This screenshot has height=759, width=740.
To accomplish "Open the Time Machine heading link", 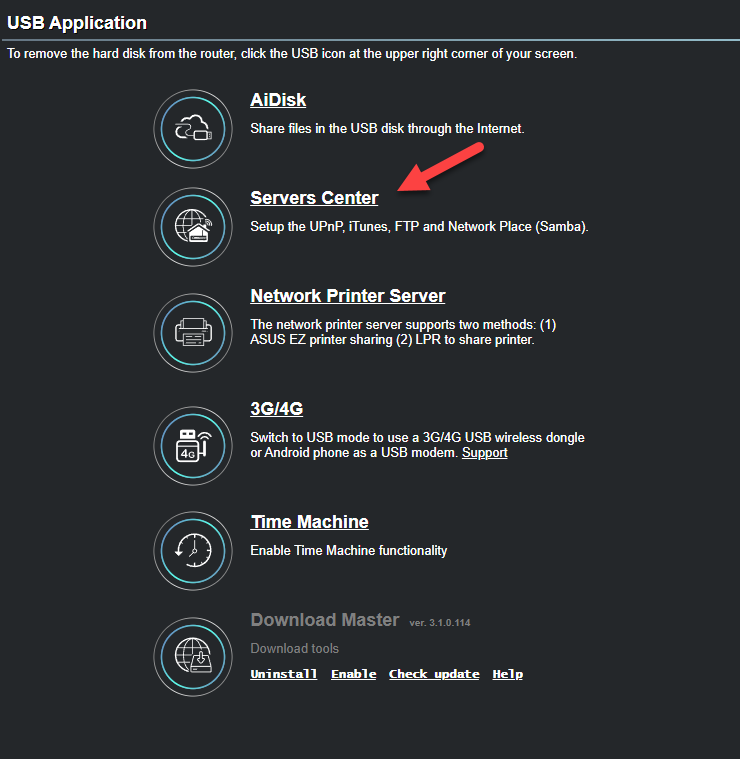I will (x=309, y=522).
